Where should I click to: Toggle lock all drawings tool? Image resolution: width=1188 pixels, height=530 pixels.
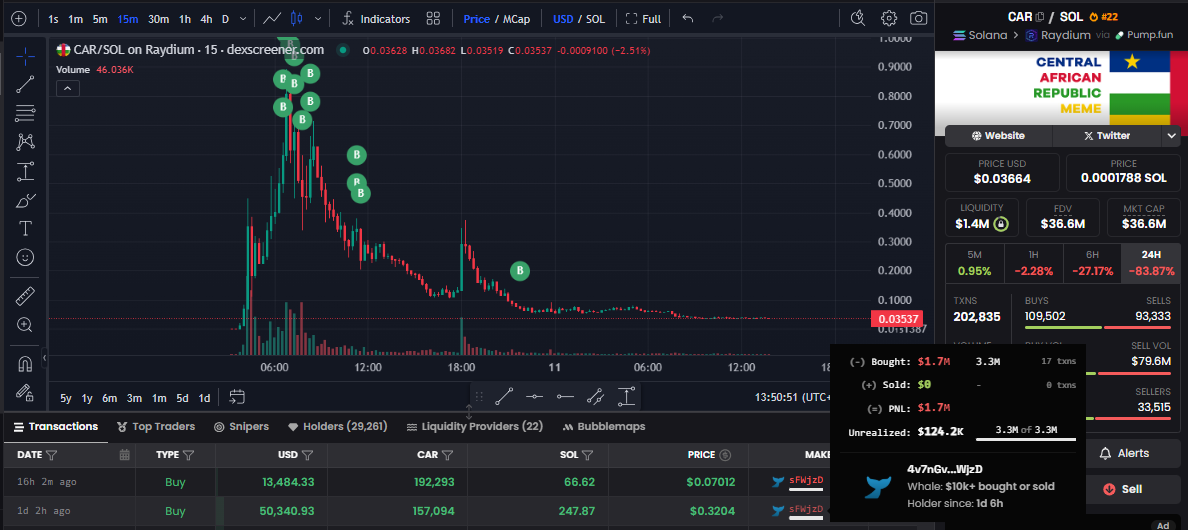tap(25, 392)
